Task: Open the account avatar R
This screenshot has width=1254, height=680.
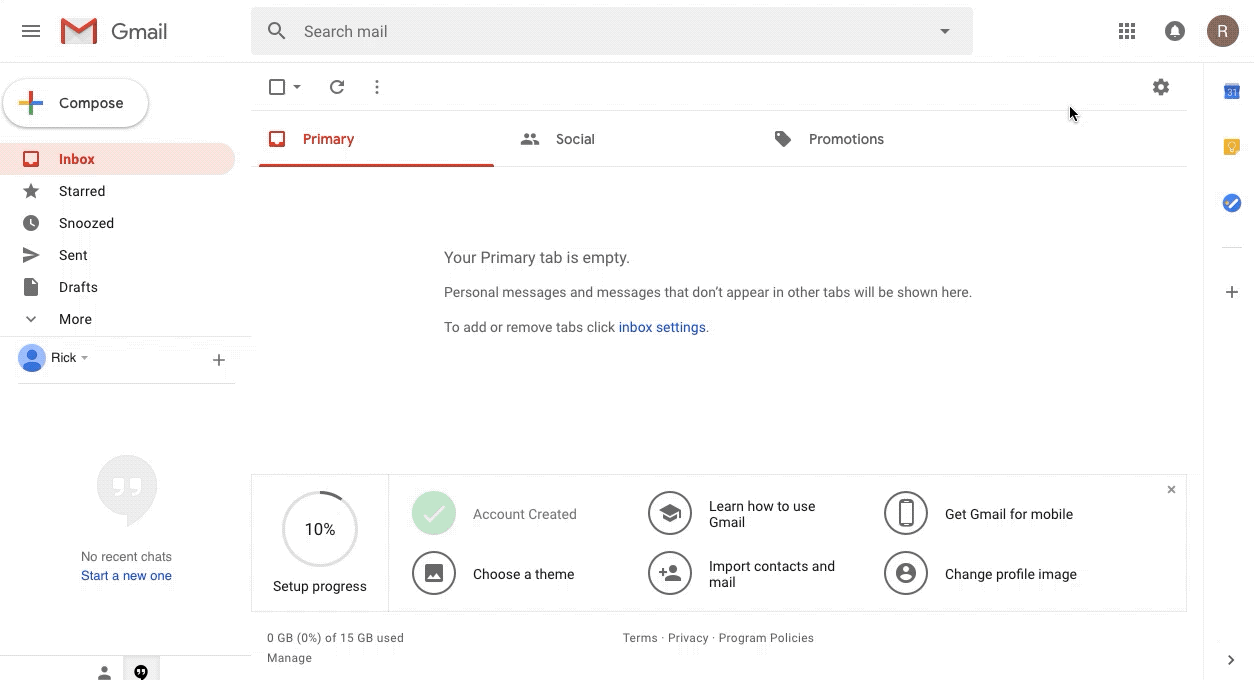Action: tap(1222, 31)
